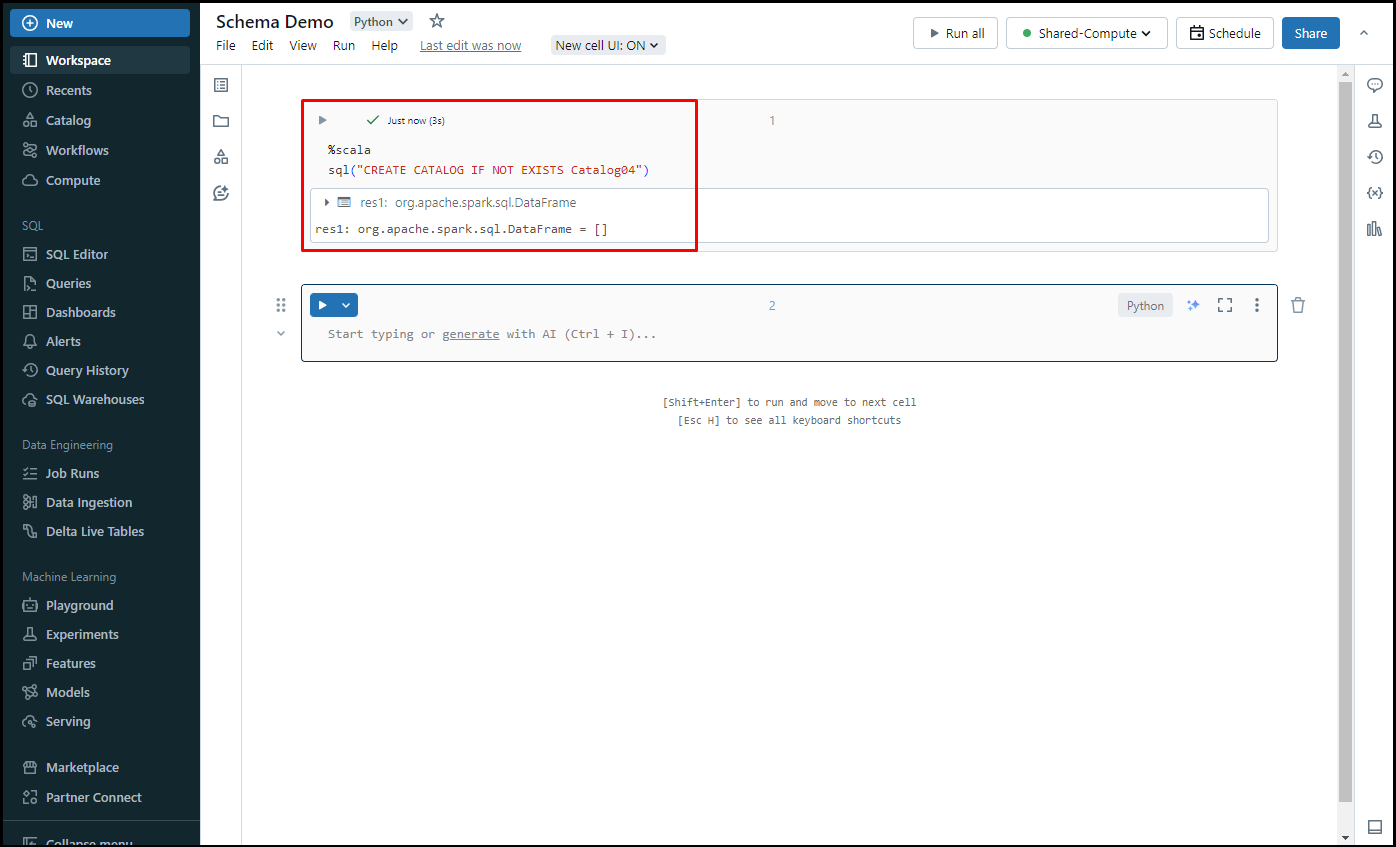
Task: Click into the empty cell 2 editor
Action: click(x=788, y=334)
